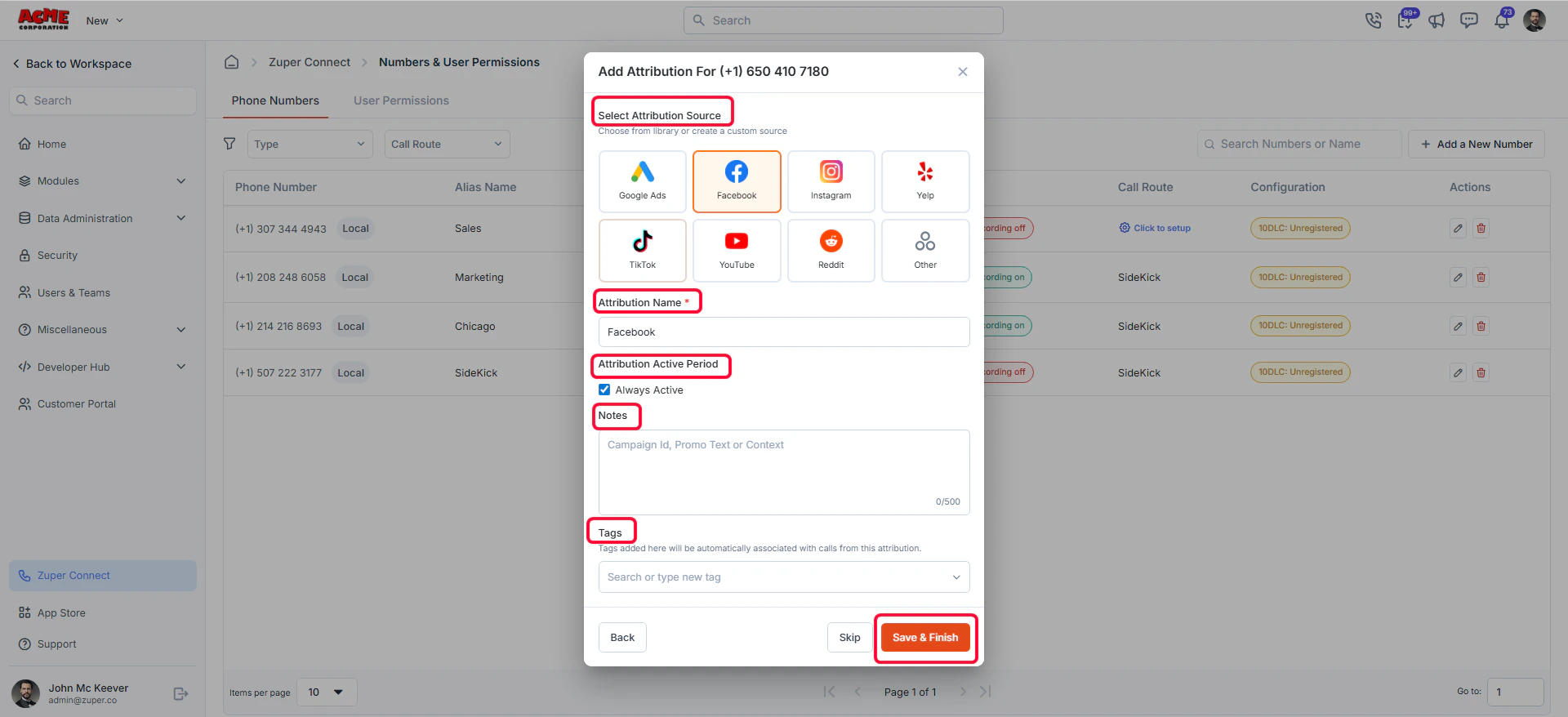Click the Search Numbers or Name field

1299,145
